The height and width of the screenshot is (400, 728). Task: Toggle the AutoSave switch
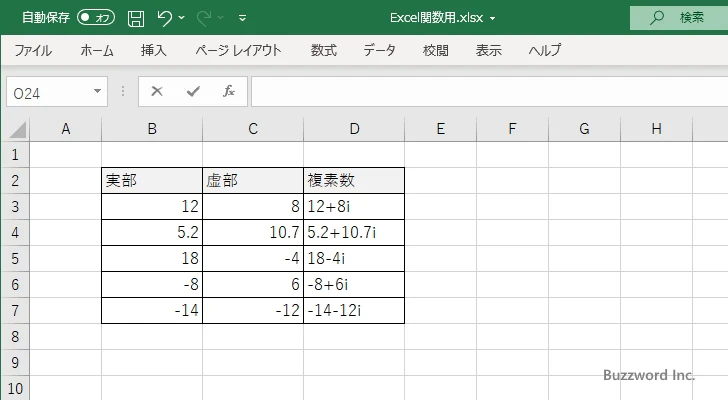[96, 18]
